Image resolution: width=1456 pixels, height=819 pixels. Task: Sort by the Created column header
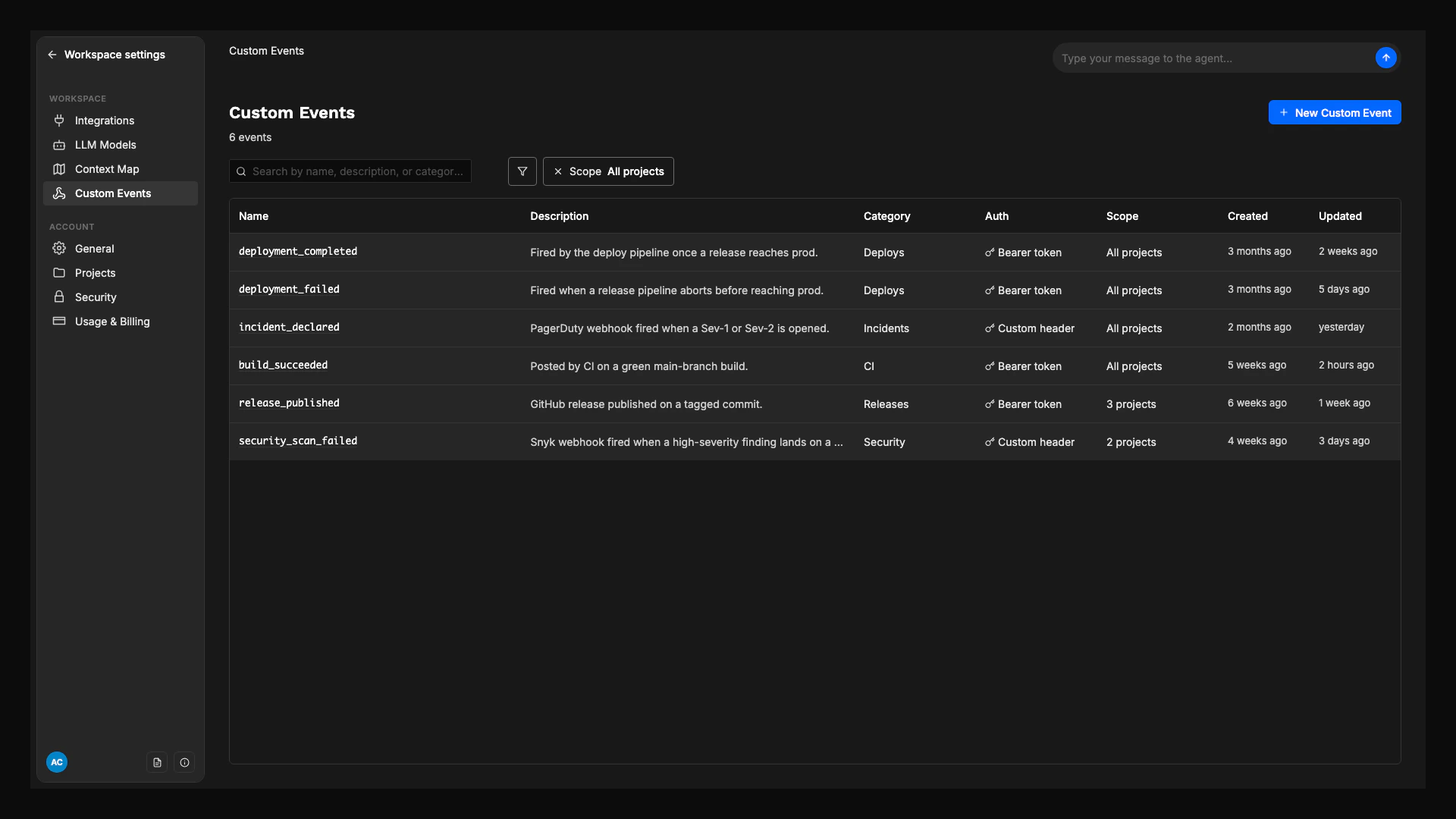pos(1247,216)
